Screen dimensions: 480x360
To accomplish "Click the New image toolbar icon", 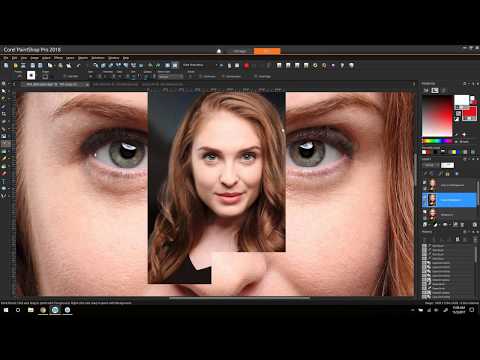I will point(6,66).
